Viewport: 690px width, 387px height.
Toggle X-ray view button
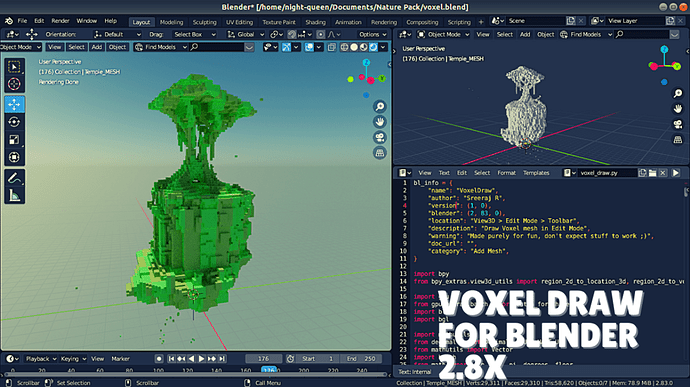tap(332, 47)
